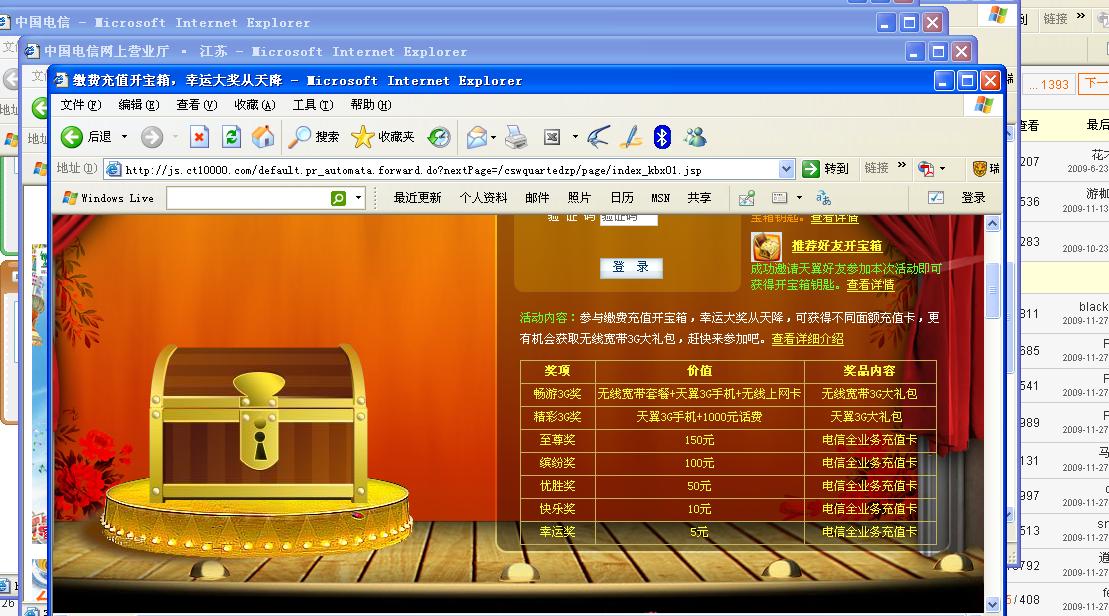Open 邮件 in Windows Live toolbar
The width and height of the screenshot is (1109, 616).
[537, 198]
